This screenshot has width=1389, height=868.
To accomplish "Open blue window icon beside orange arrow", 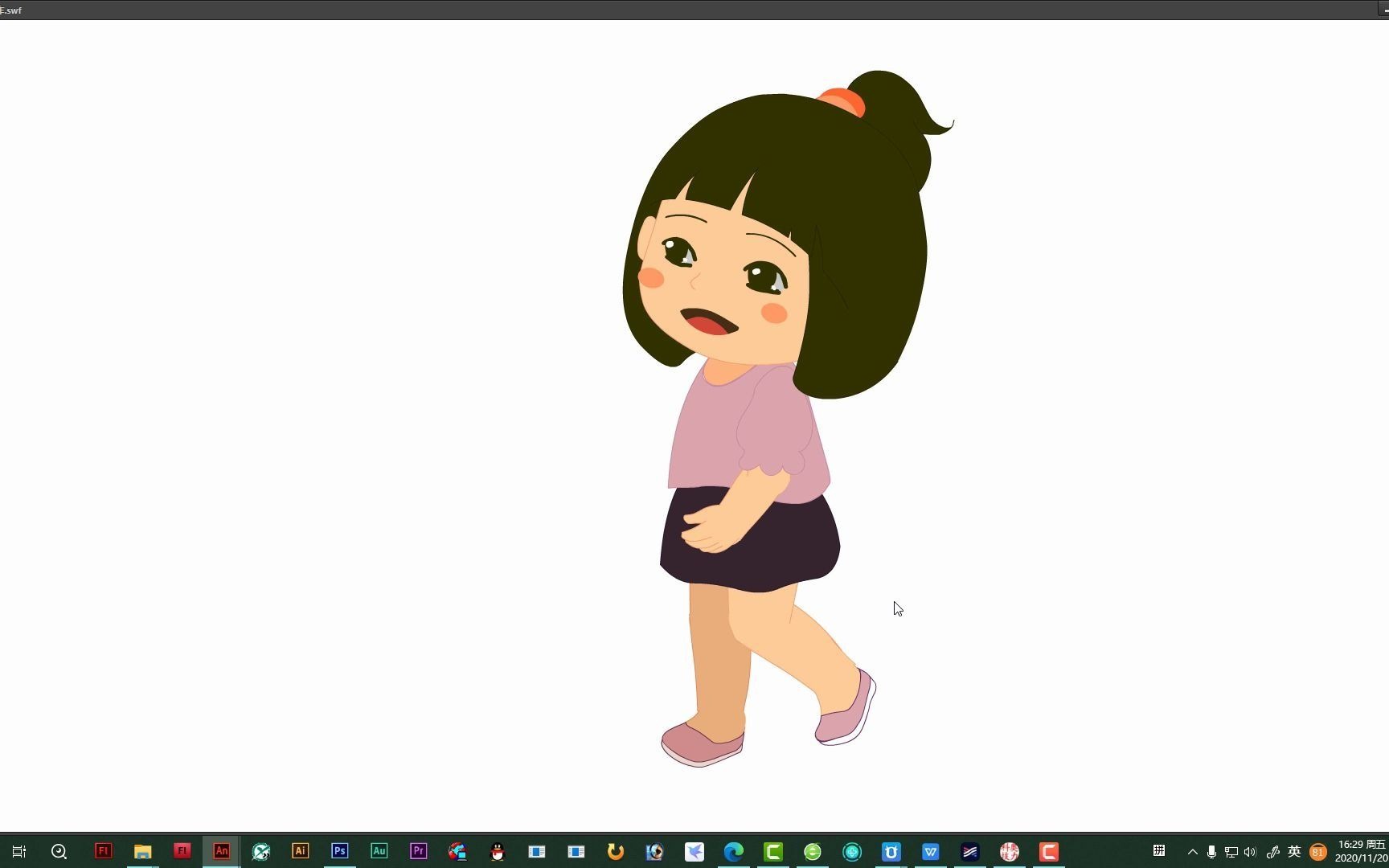I will click(x=576, y=851).
